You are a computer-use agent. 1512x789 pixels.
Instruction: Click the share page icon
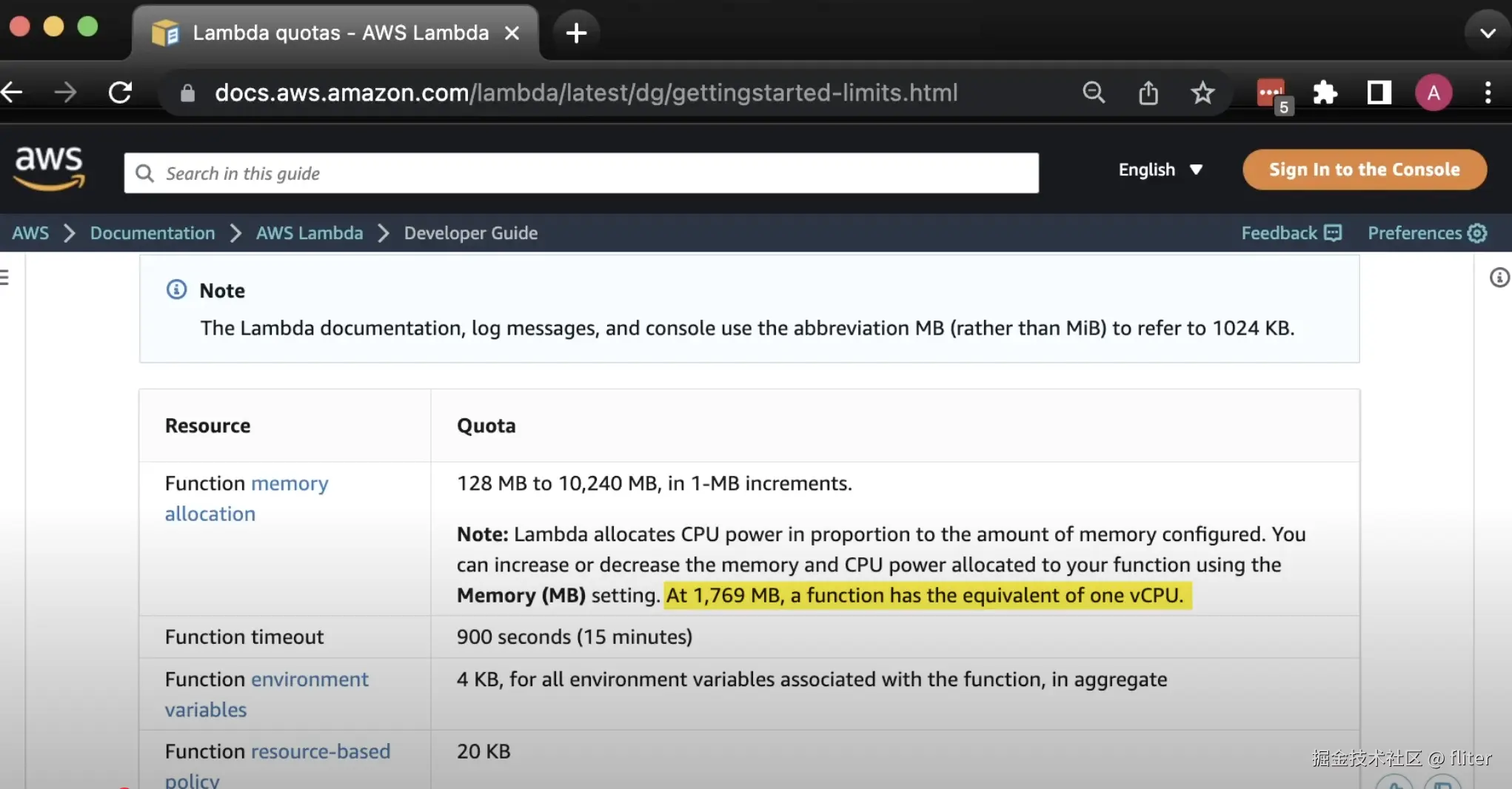(x=1148, y=93)
